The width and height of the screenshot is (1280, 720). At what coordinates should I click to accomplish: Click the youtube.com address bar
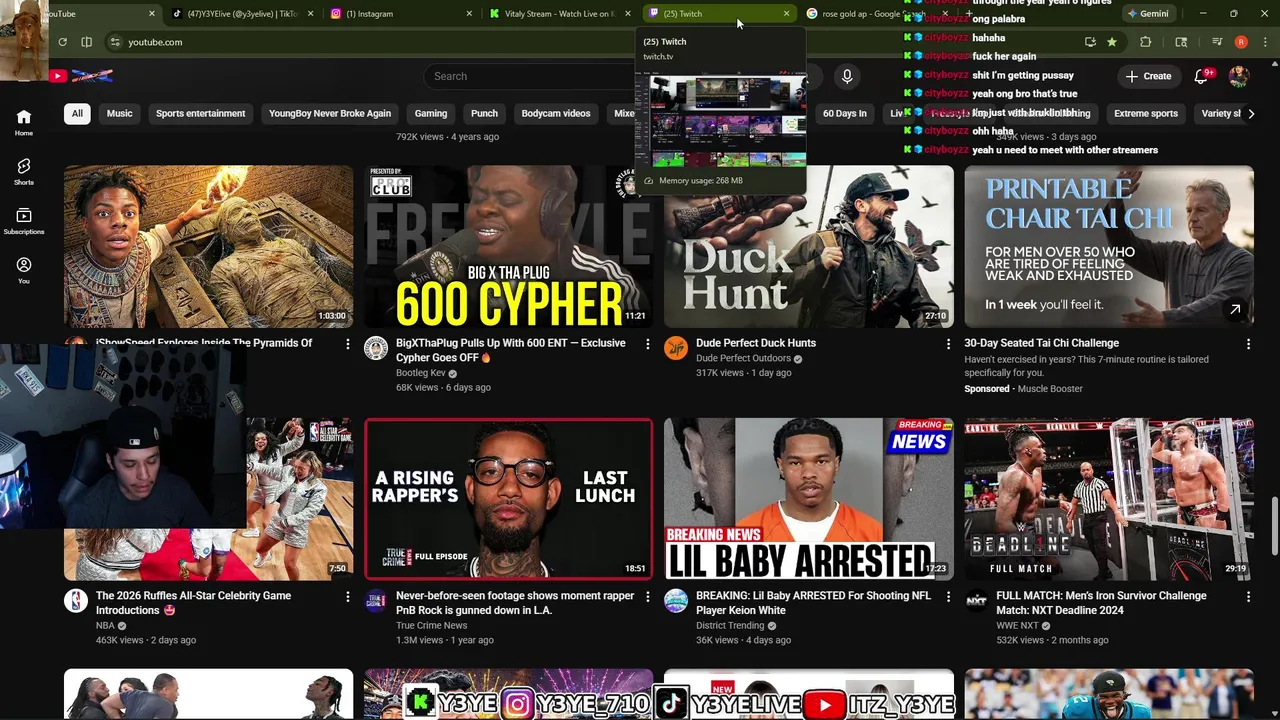pyautogui.click(x=155, y=42)
